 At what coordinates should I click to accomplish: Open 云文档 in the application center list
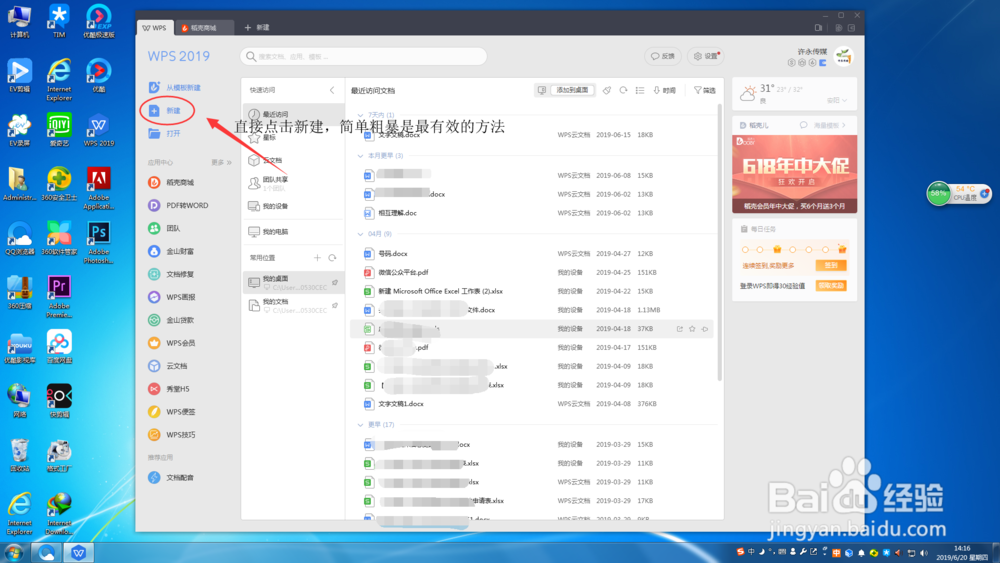coord(168,366)
